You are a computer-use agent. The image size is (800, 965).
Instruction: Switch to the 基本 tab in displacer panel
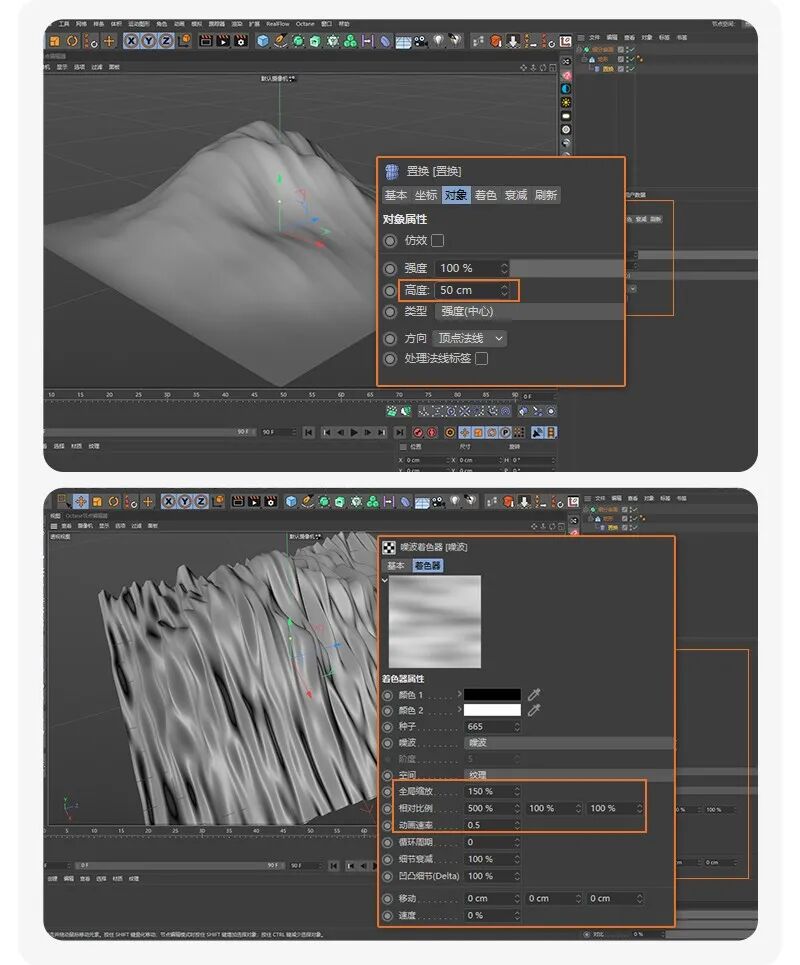point(396,195)
